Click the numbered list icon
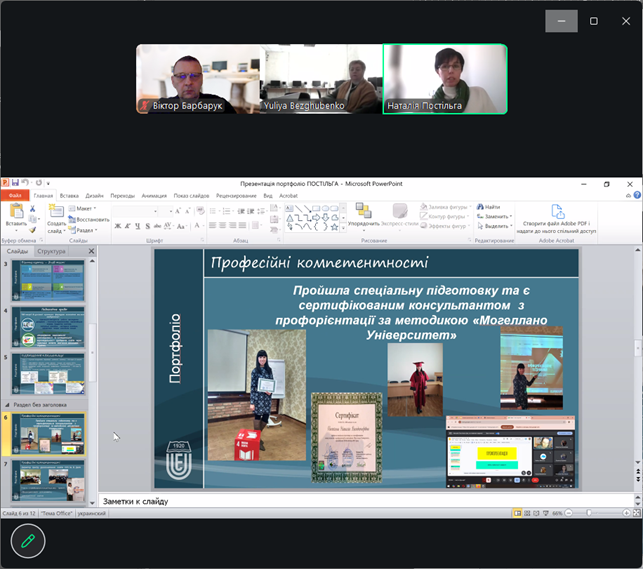Viewport: 643px width, 569px height. 226,211
